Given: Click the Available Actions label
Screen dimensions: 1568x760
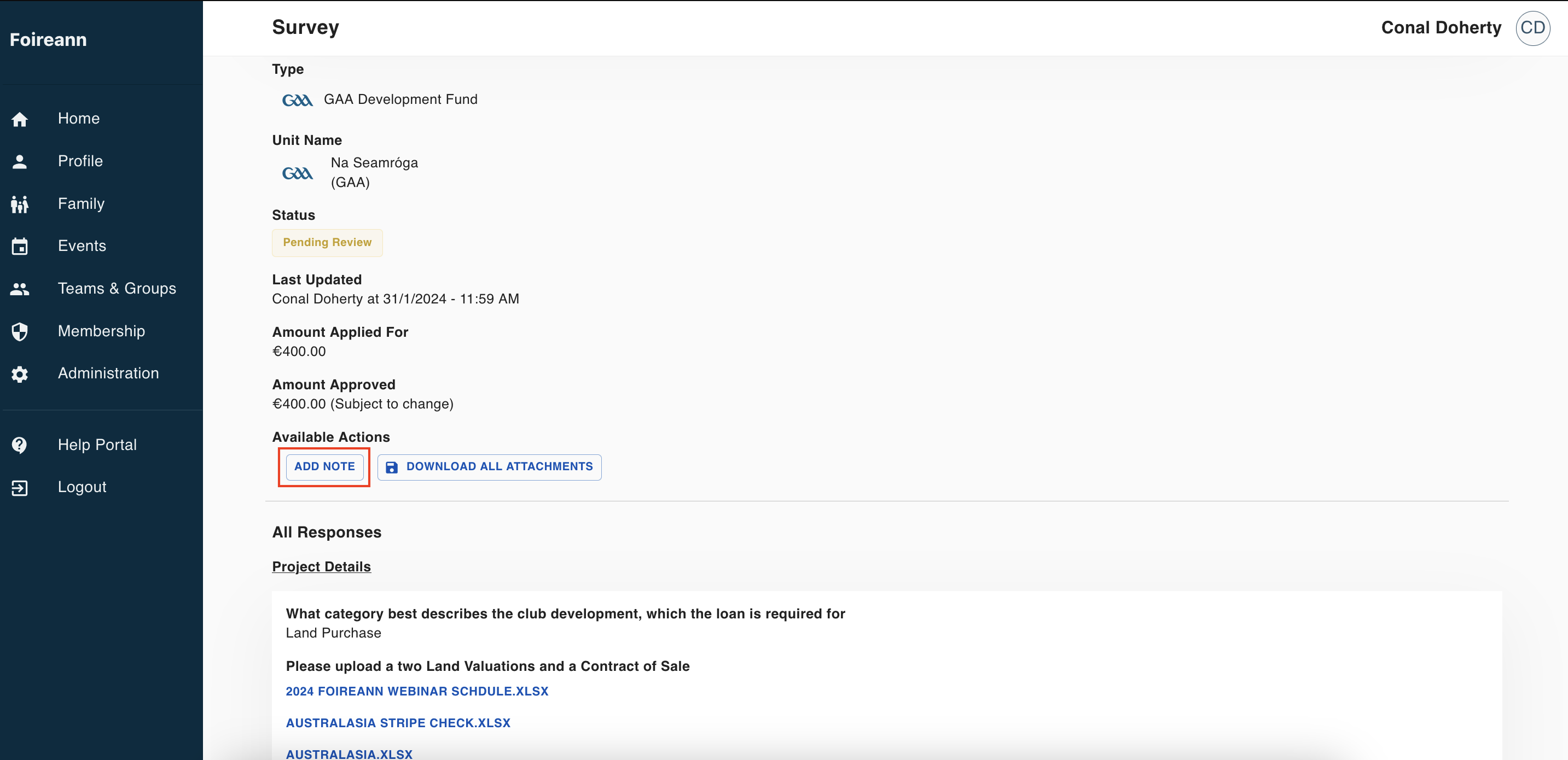Looking at the screenshot, I should point(331,437).
